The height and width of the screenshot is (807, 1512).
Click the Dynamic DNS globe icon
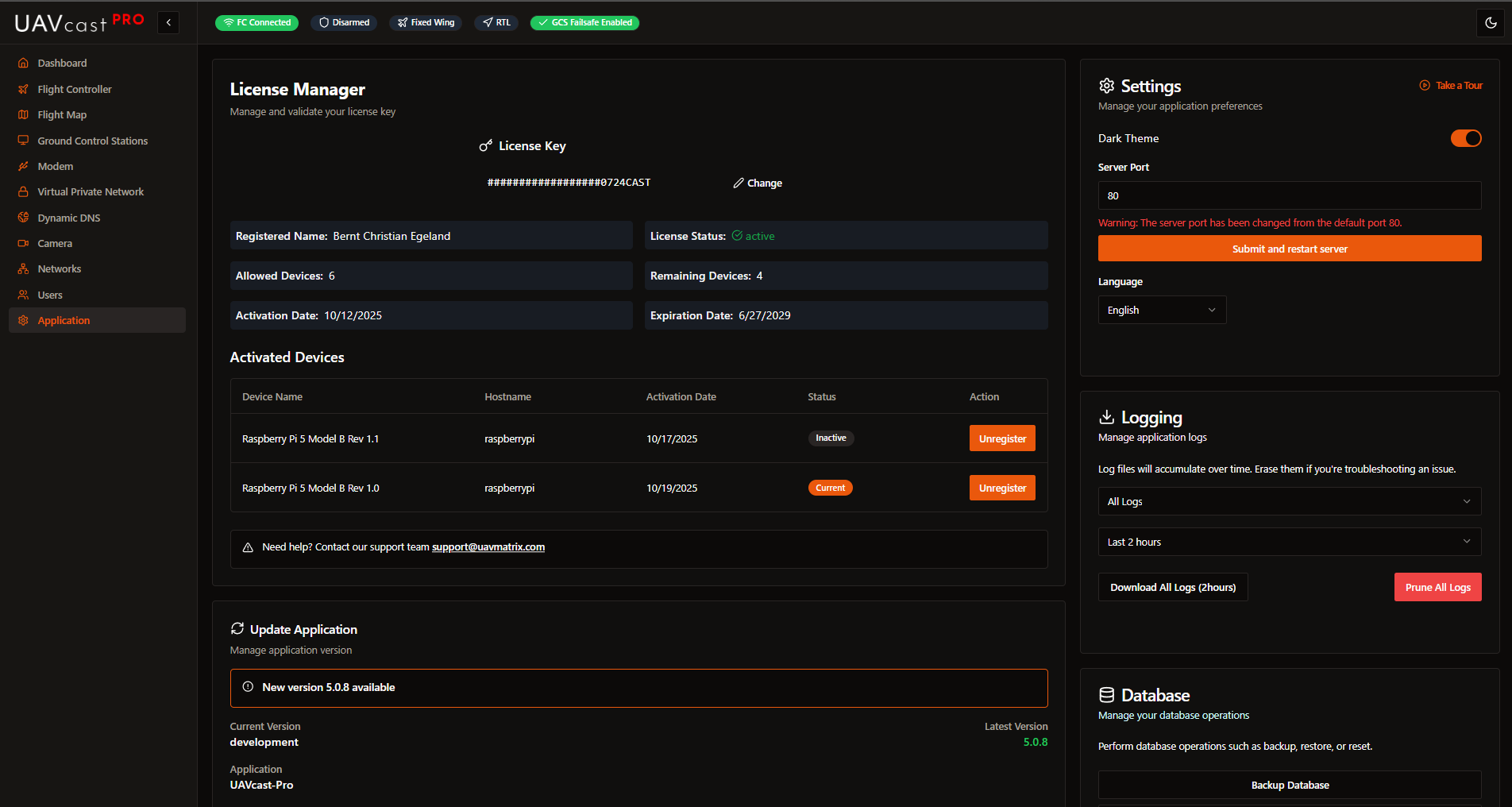click(23, 218)
